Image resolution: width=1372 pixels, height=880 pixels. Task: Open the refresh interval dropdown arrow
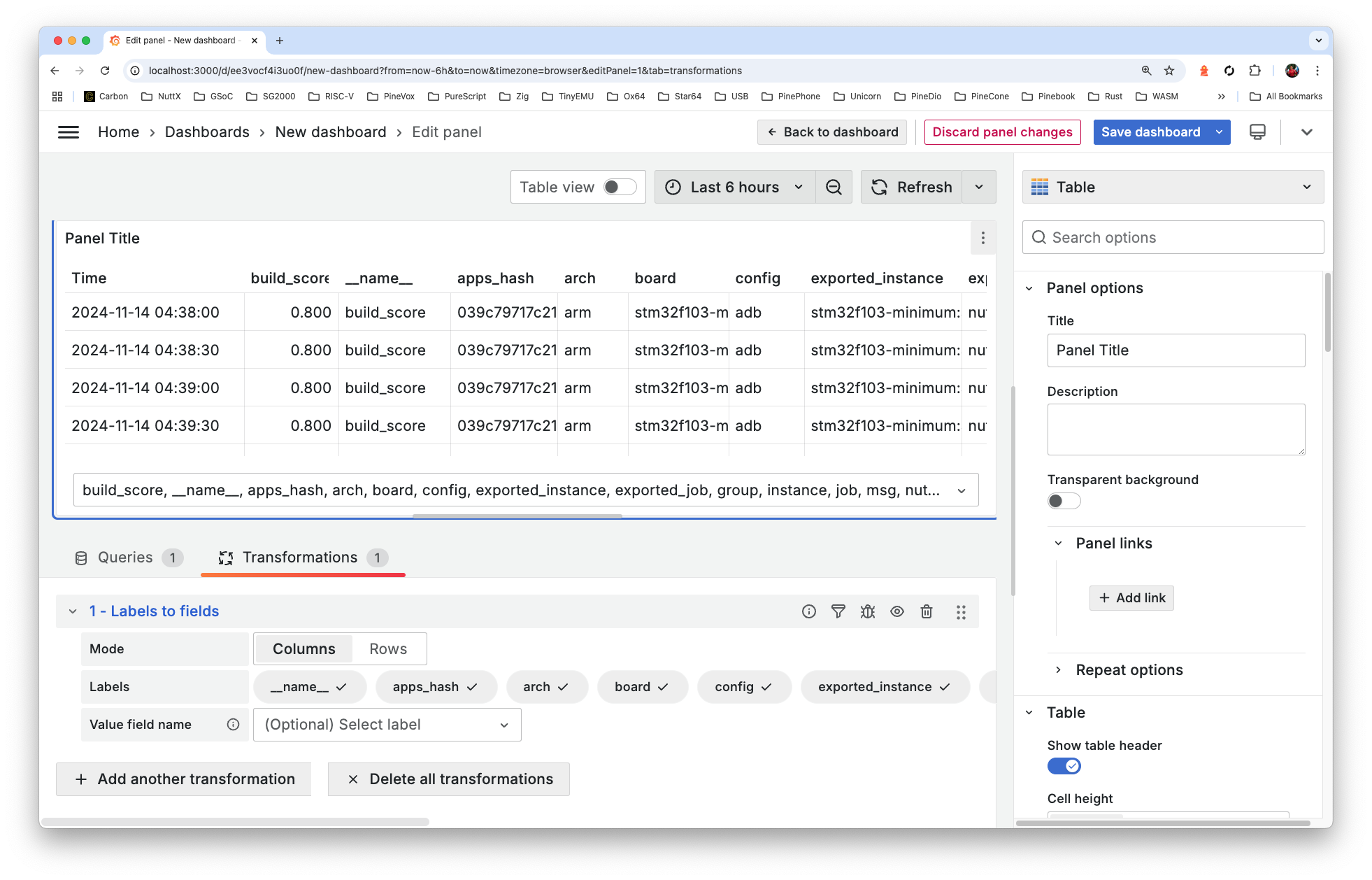click(x=979, y=187)
